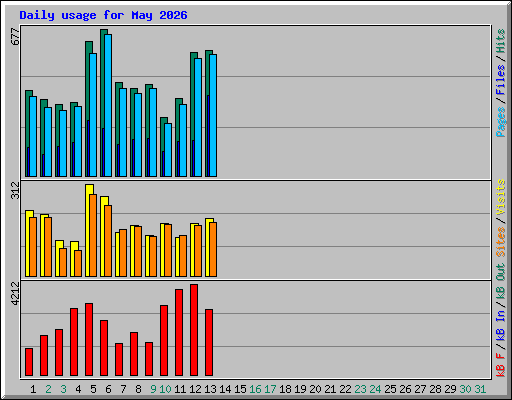This screenshot has width=512, height=400.
Task: Click day 27 on the x-axis
Action: coord(420,389)
